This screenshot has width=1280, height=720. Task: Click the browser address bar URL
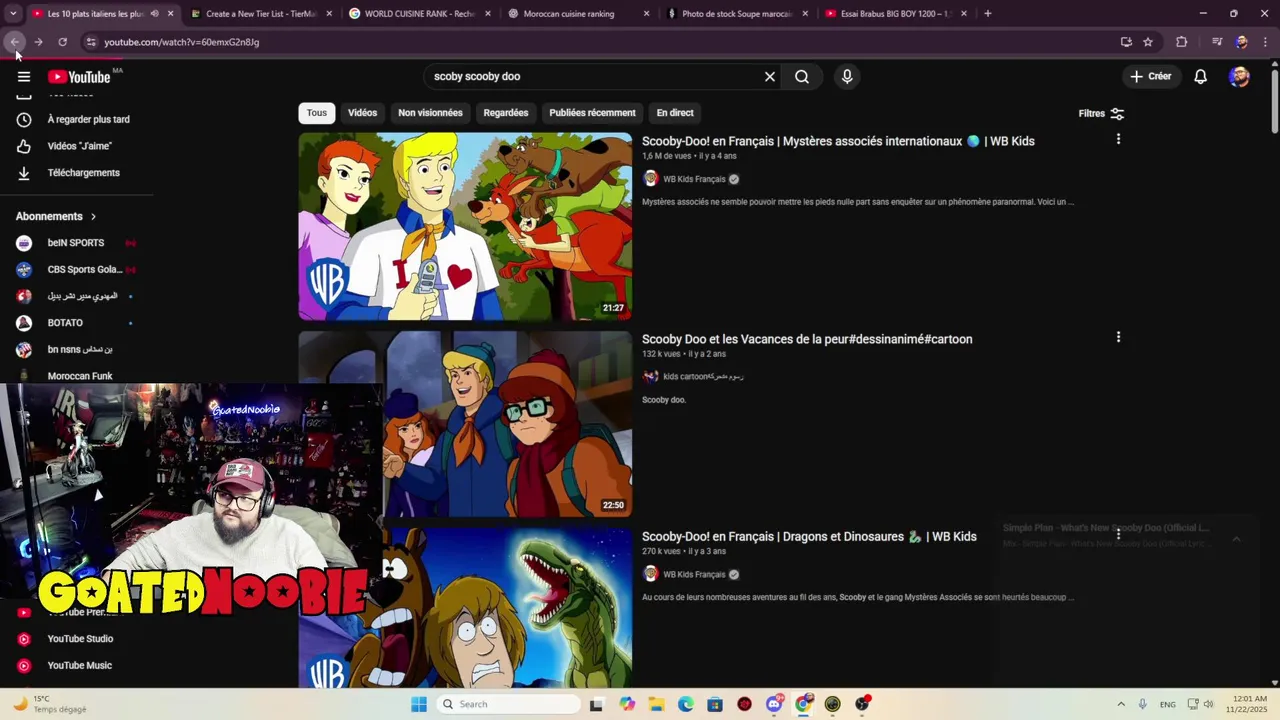182,42
